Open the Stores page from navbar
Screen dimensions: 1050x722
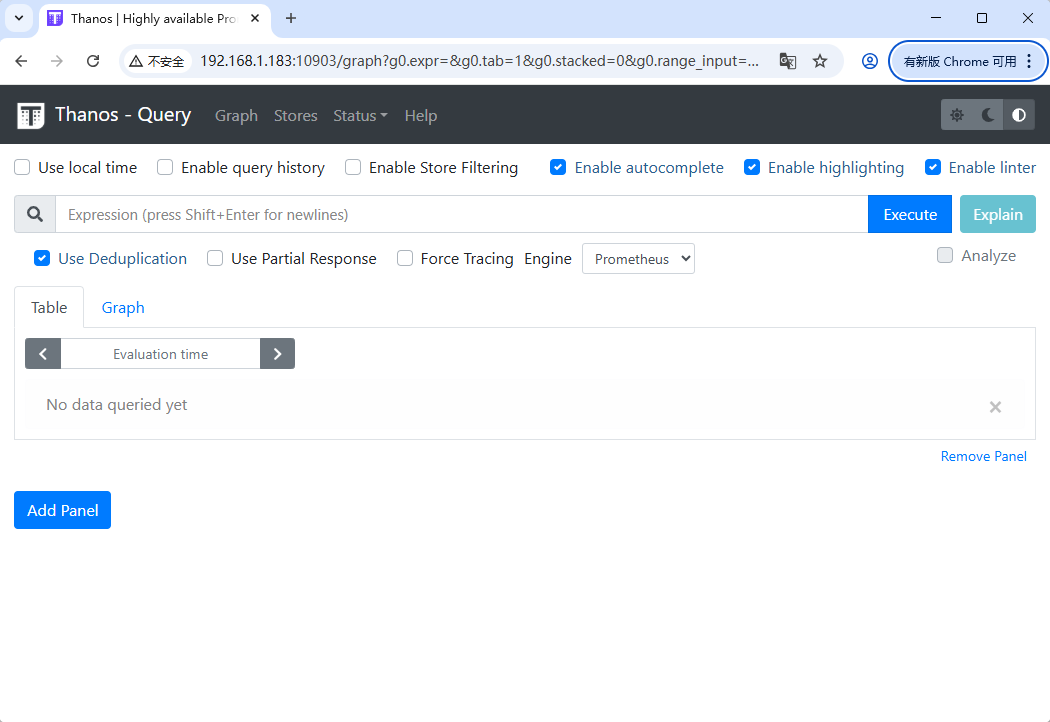(295, 116)
